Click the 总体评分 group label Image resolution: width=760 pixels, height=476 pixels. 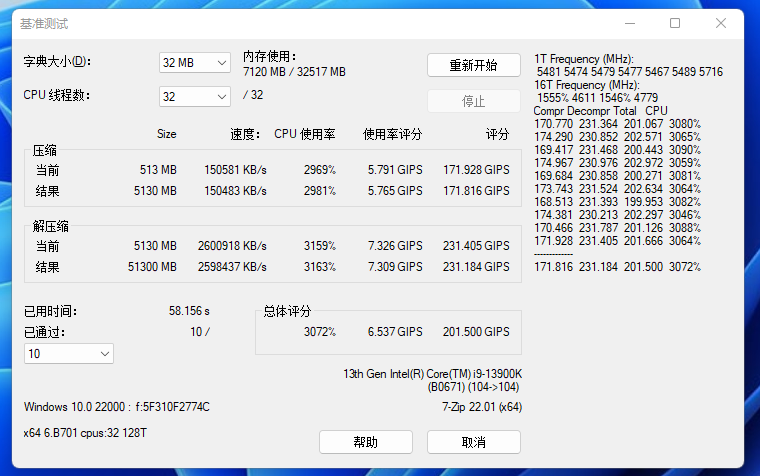[x=288, y=311]
